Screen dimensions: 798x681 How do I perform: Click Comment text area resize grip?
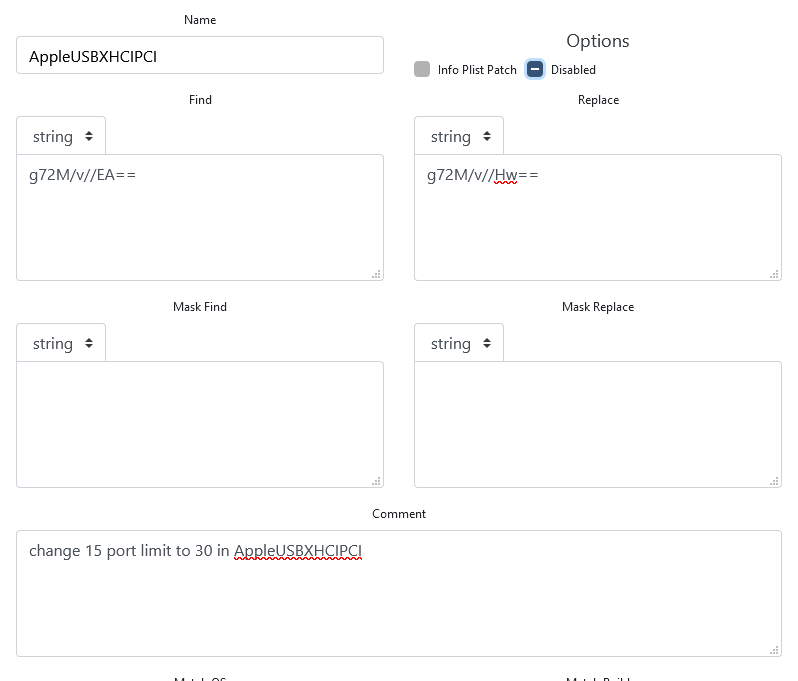(775, 650)
